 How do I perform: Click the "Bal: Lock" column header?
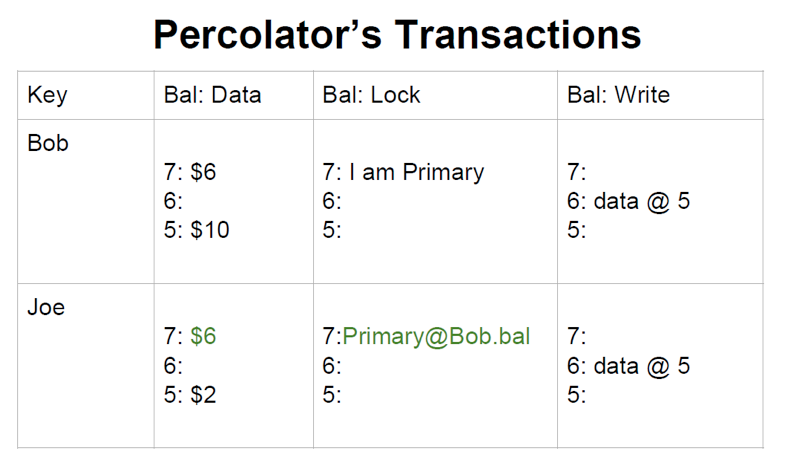coord(371,96)
